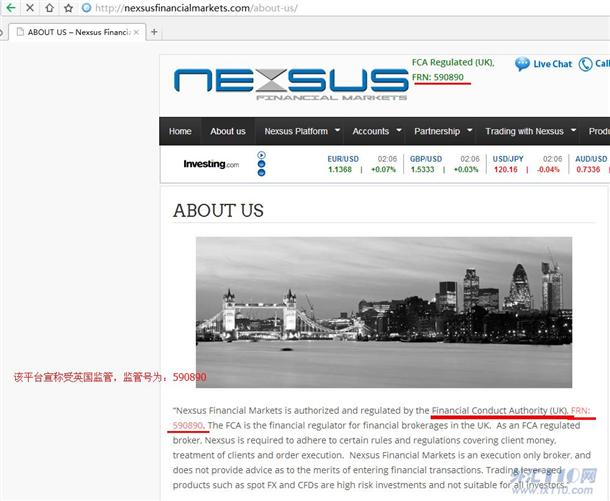
Task: Click middle blue ticker control button
Action: click(x=261, y=164)
